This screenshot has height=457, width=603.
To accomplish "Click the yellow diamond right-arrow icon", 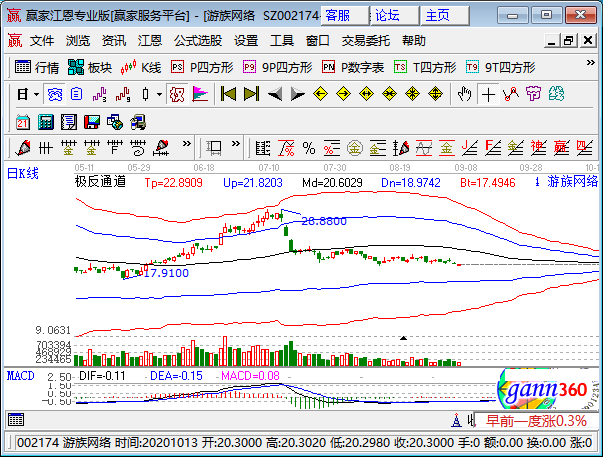I will pyautogui.click(x=343, y=94).
